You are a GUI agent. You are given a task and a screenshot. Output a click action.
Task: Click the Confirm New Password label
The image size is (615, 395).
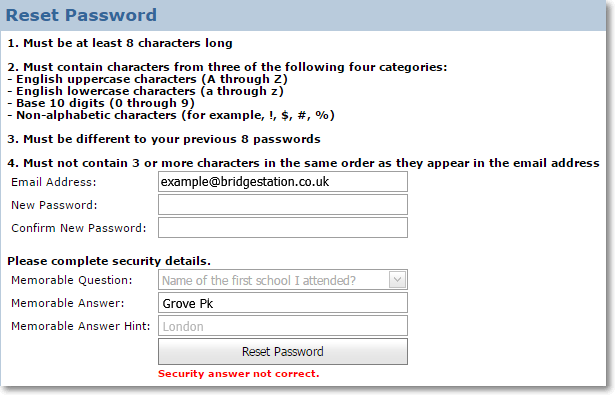click(79, 228)
